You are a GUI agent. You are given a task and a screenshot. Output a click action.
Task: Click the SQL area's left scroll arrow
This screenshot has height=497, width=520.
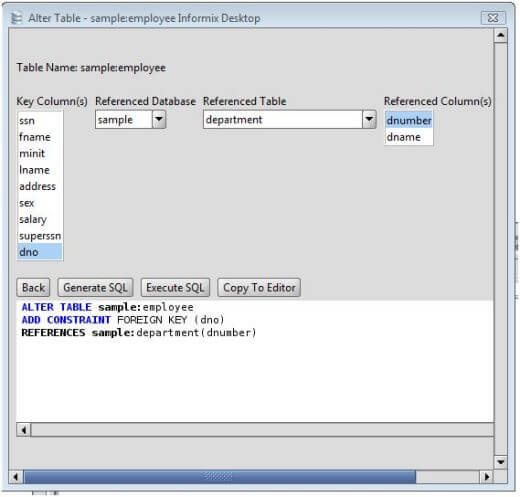click(24, 430)
